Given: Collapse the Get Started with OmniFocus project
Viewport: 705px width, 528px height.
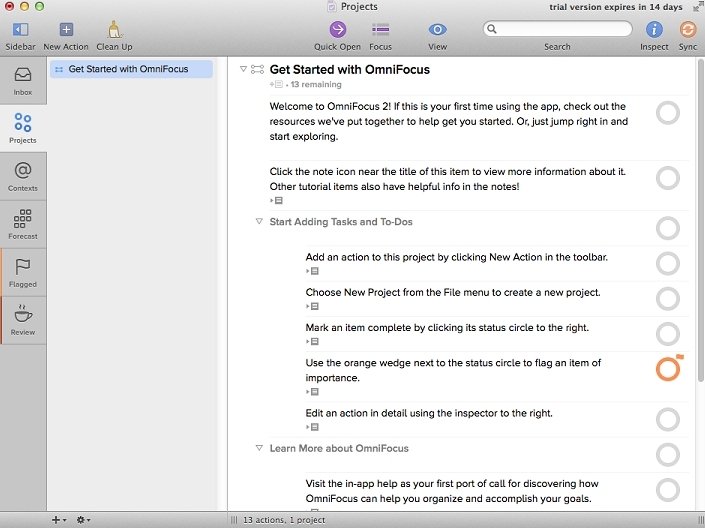Looking at the screenshot, I should click(x=243, y=69).
